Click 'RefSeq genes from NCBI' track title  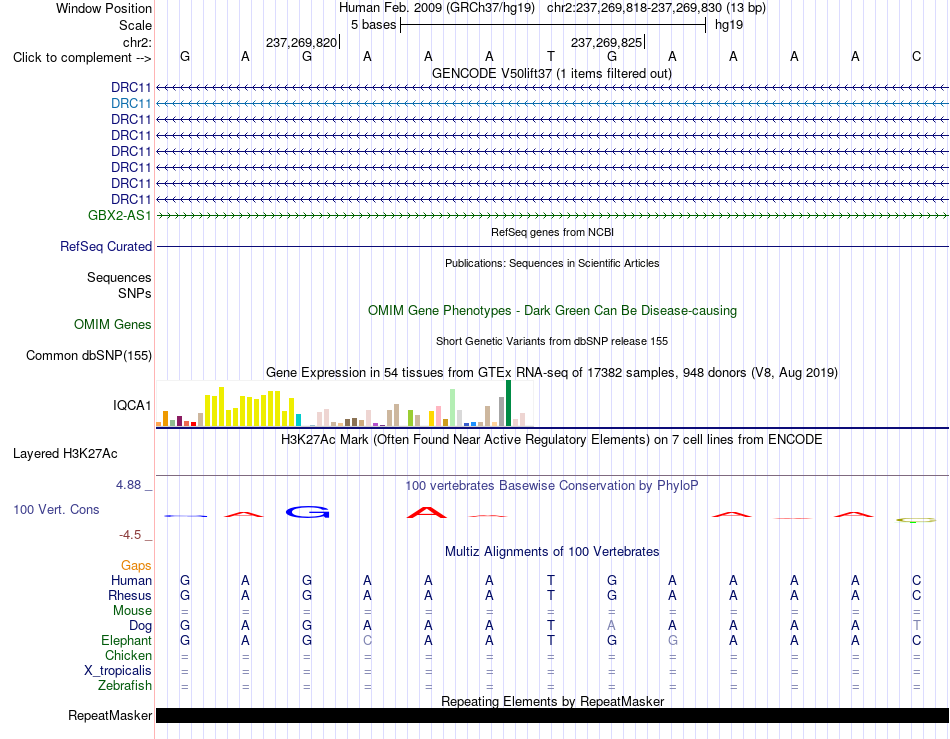tap(553, 232)
